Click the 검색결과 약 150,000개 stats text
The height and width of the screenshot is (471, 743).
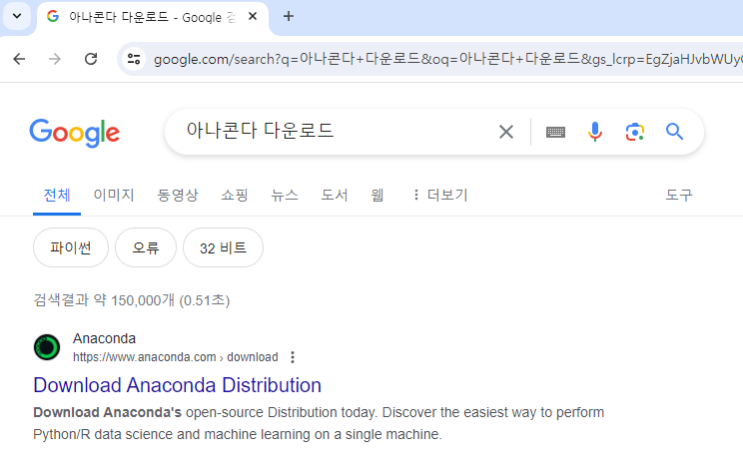click(x=132, y=300)
